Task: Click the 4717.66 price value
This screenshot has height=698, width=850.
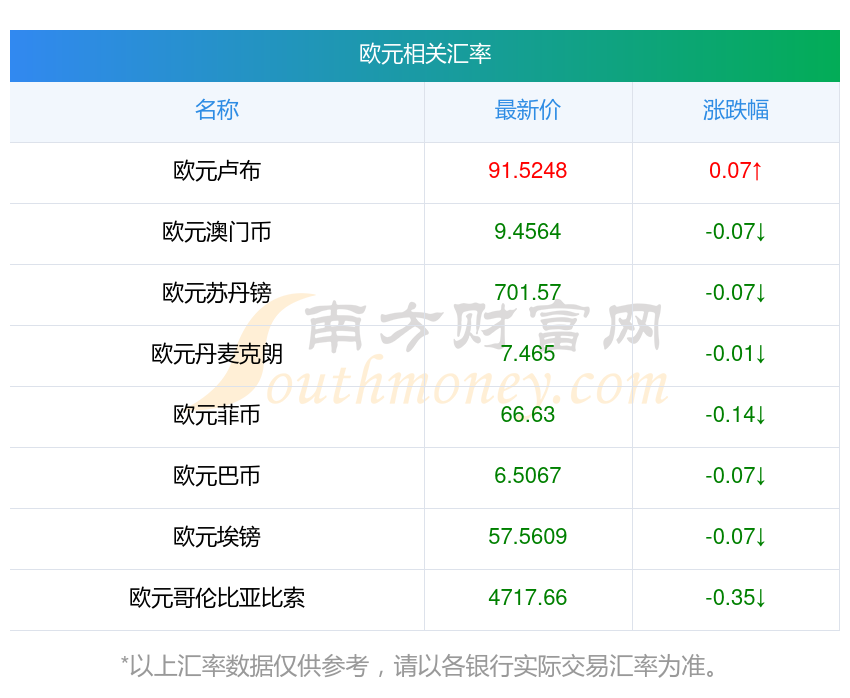Action: [x=527, y=598]
